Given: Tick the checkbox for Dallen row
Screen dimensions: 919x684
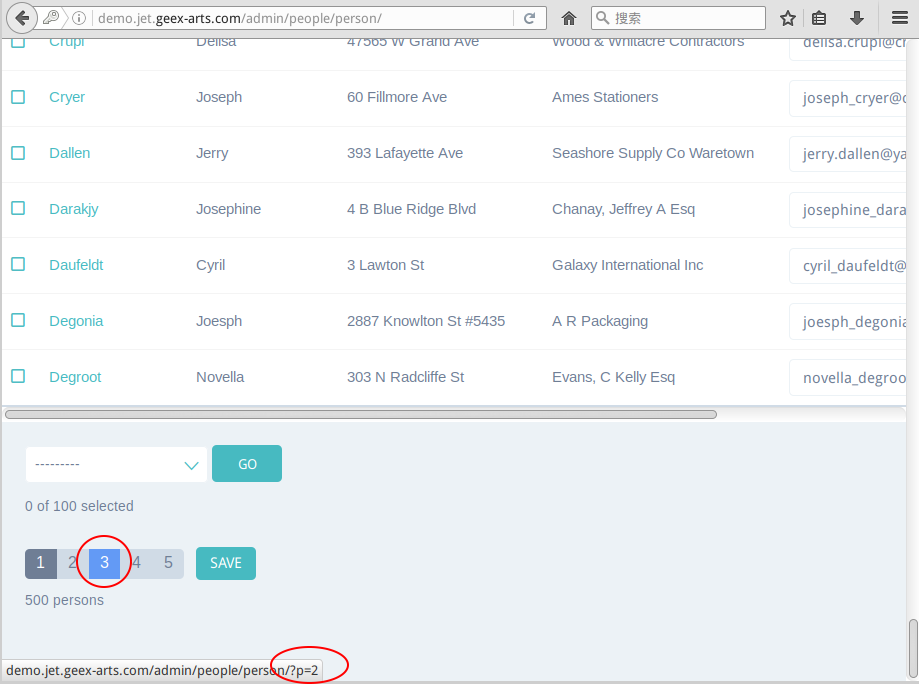Looking at the screenshot, I should pos(18,153).
